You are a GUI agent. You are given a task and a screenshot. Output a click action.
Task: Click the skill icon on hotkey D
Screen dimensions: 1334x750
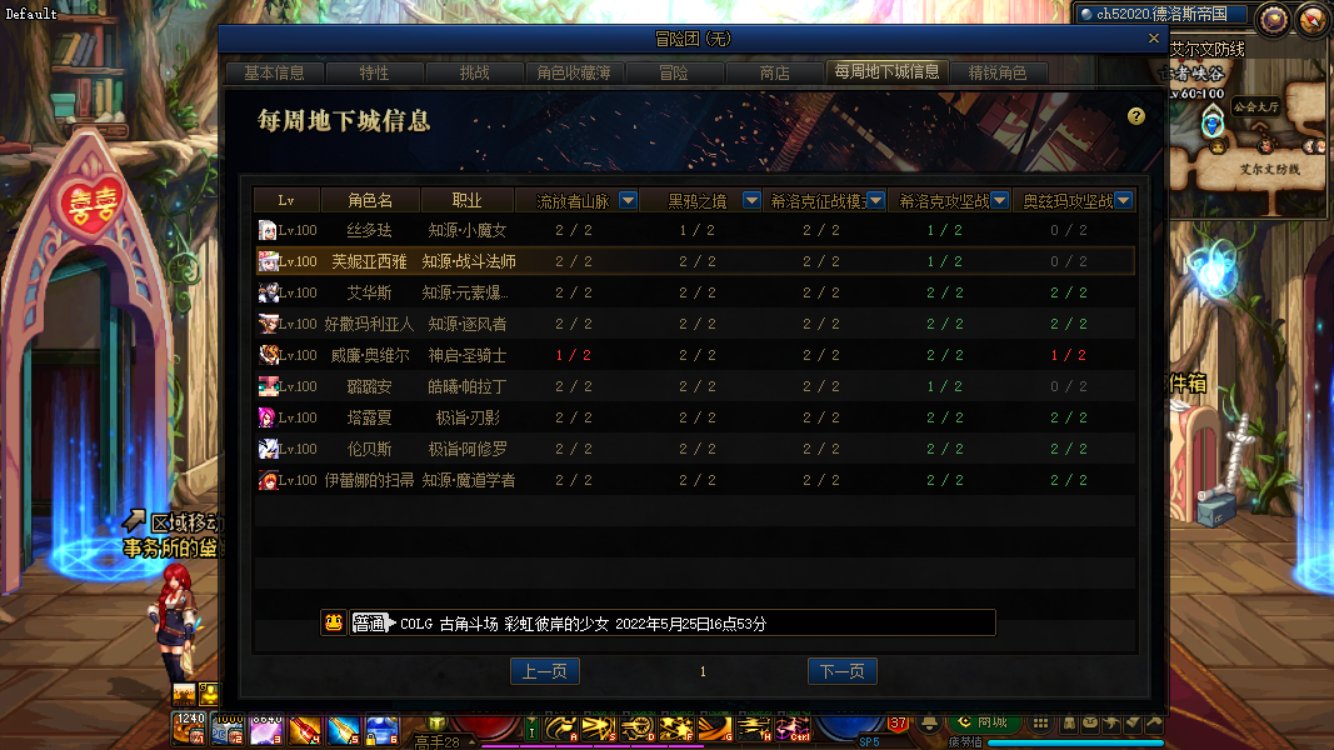638,729
